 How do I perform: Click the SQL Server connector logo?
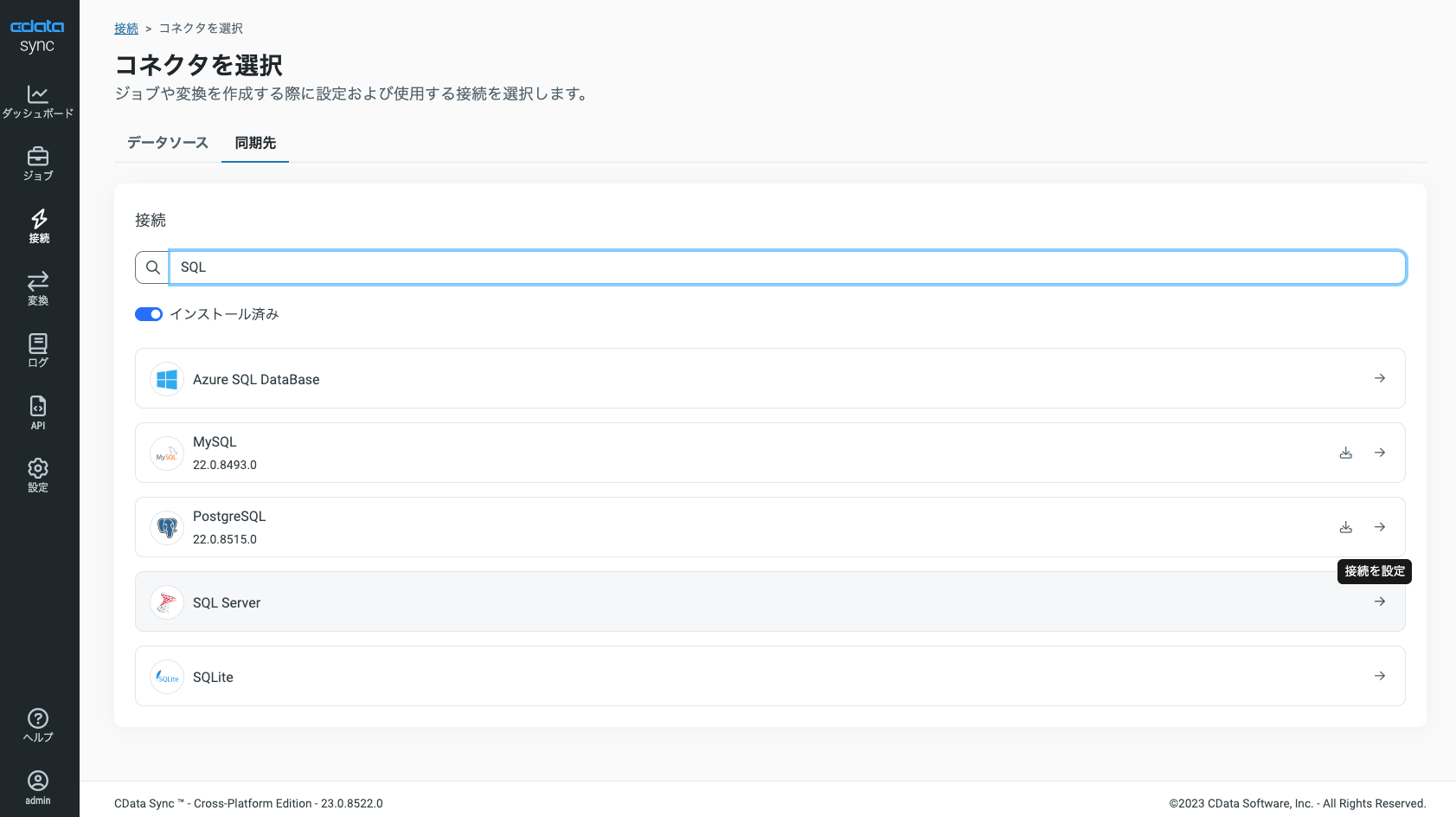[x=167, y=602]
